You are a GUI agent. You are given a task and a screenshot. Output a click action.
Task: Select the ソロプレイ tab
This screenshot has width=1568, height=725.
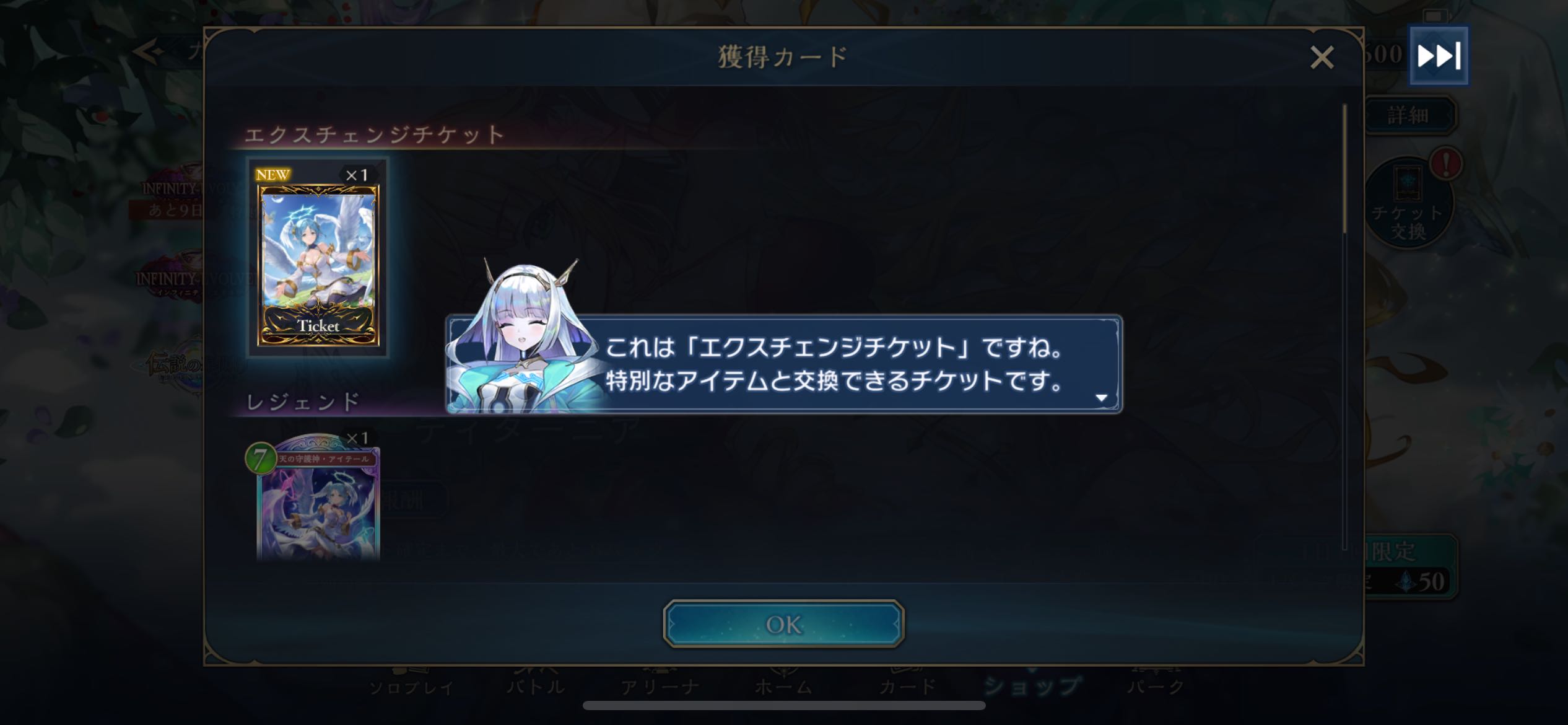pyautogui.click(x=412, y=686)
